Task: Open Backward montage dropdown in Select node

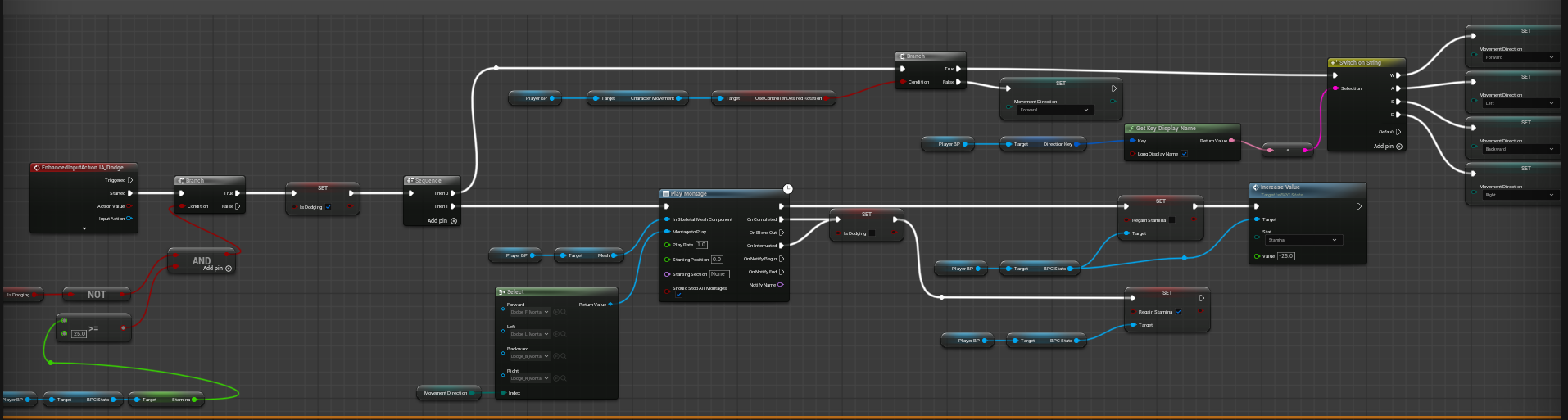Action: click(x=529, y=356)
